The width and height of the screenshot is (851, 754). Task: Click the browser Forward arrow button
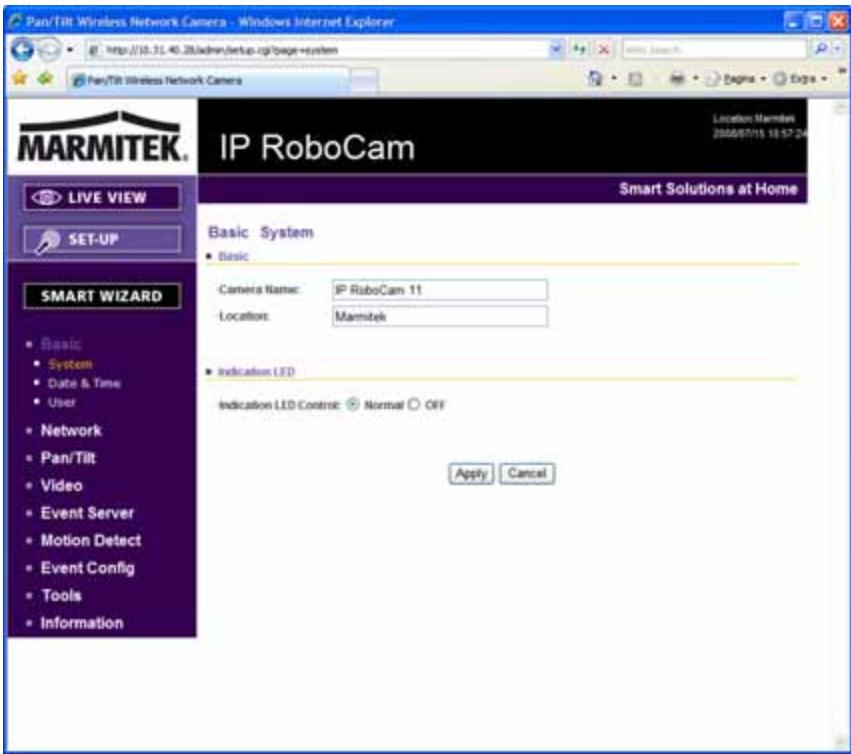pyautogui.click(x=50, y=50)
